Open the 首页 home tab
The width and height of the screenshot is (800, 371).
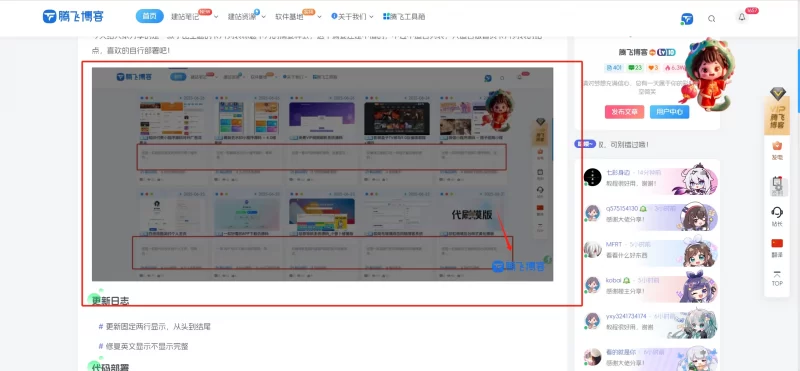point(149,16)
